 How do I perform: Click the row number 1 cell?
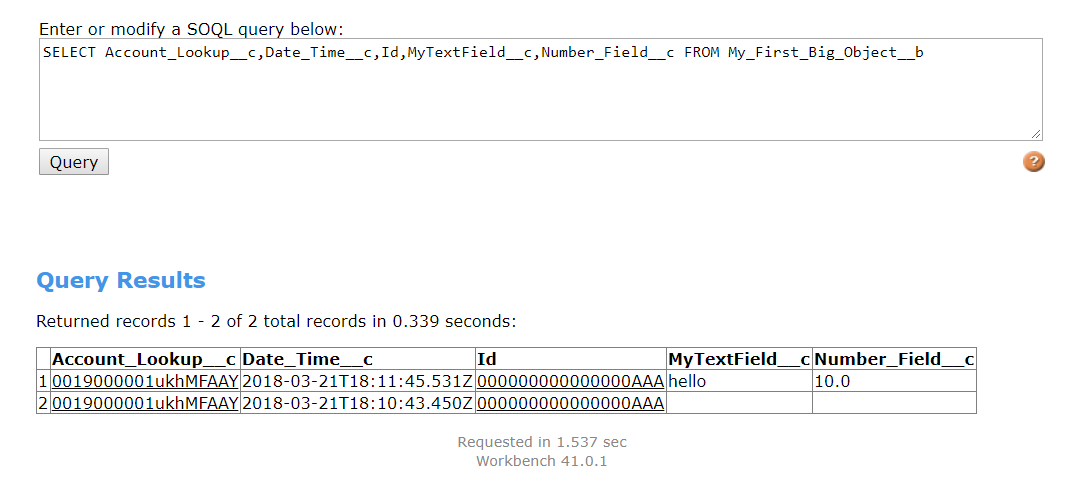pos(44,381)
